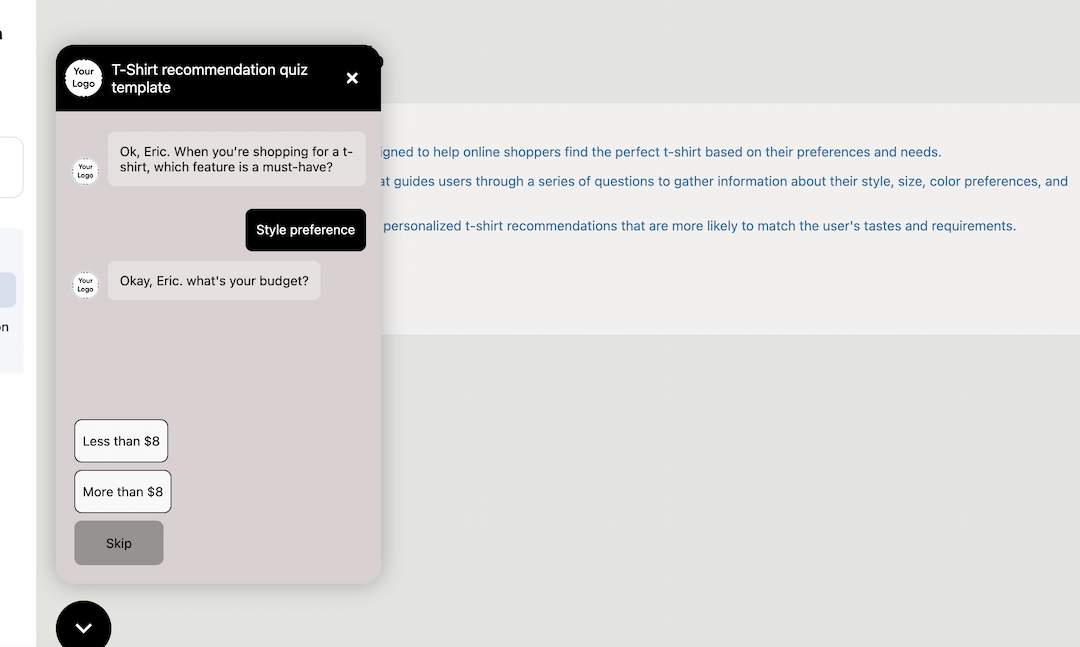The width and height of the screenshot is (1080, 647).
Task: Select the Style preference answer
Action: 305,230
